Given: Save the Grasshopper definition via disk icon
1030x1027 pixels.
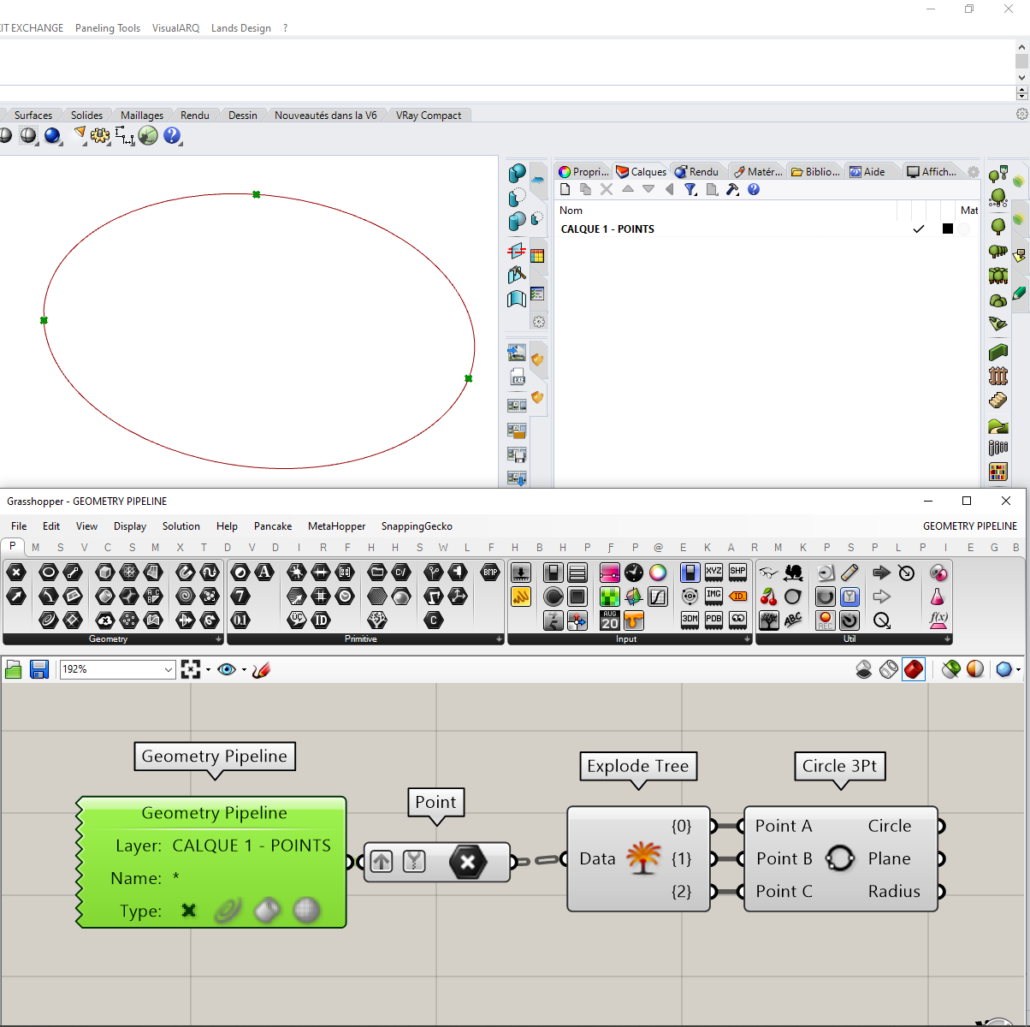Looking at the screenshot, I should [x=39, y=669].
